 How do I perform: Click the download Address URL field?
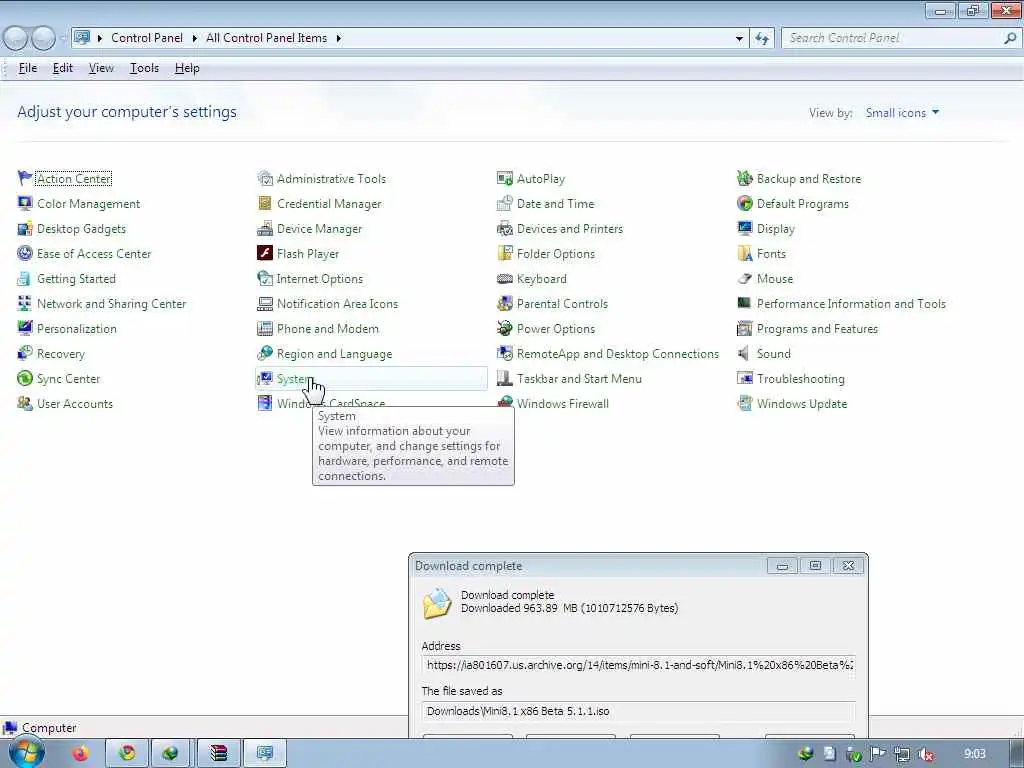[639, 665]
